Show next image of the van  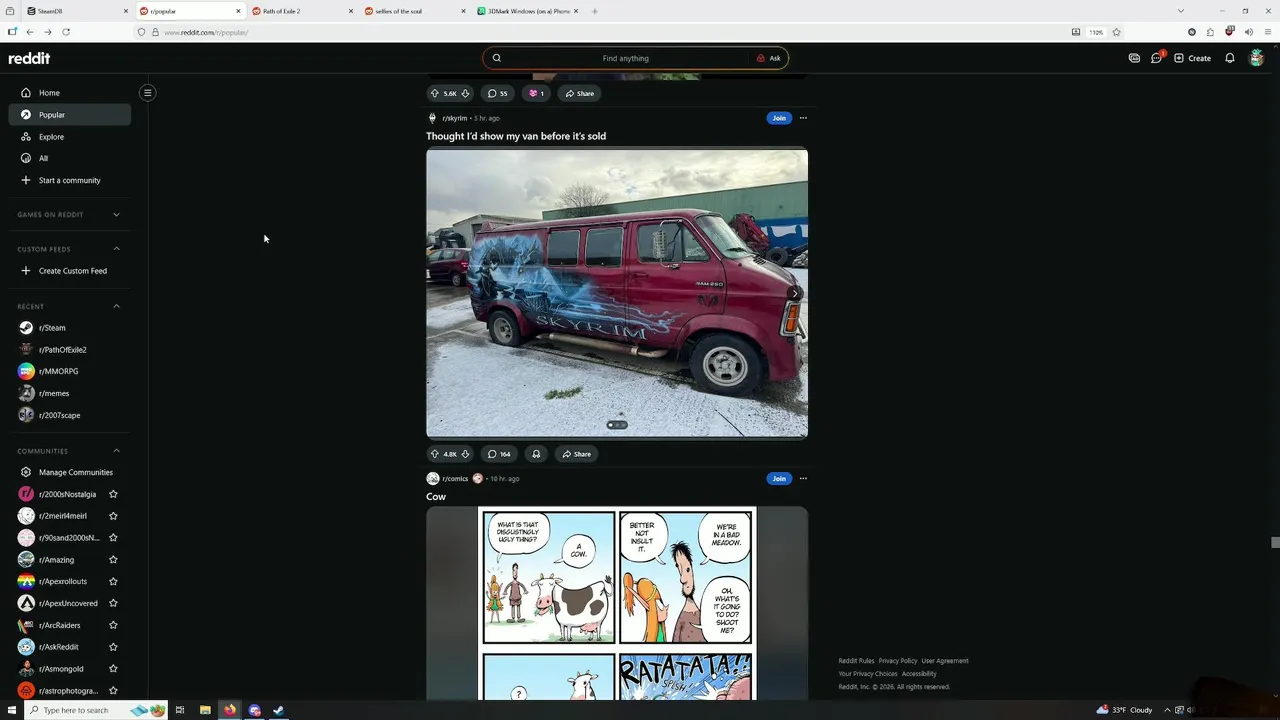(794, 293)
